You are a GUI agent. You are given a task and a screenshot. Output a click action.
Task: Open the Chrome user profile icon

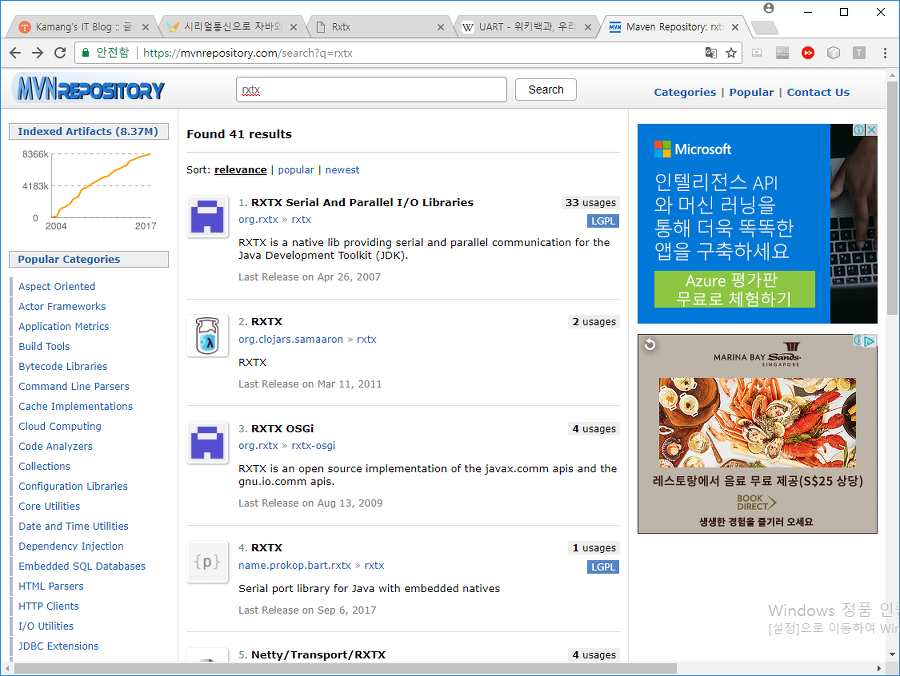[x=769, y=9]
